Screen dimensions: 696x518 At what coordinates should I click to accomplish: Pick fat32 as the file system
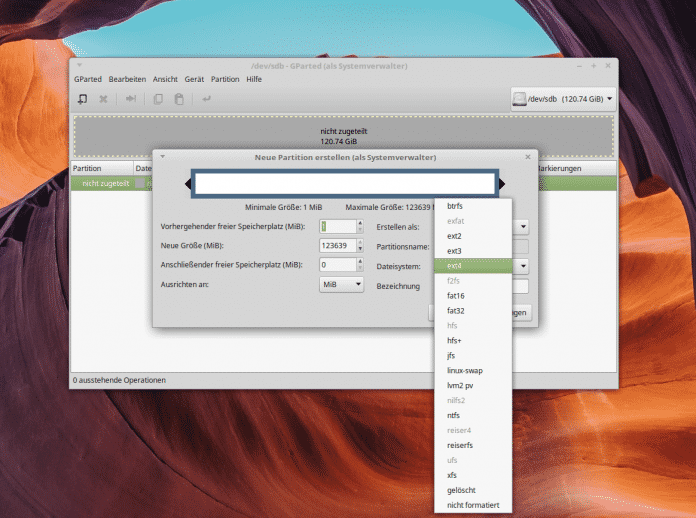coord(455,310)
